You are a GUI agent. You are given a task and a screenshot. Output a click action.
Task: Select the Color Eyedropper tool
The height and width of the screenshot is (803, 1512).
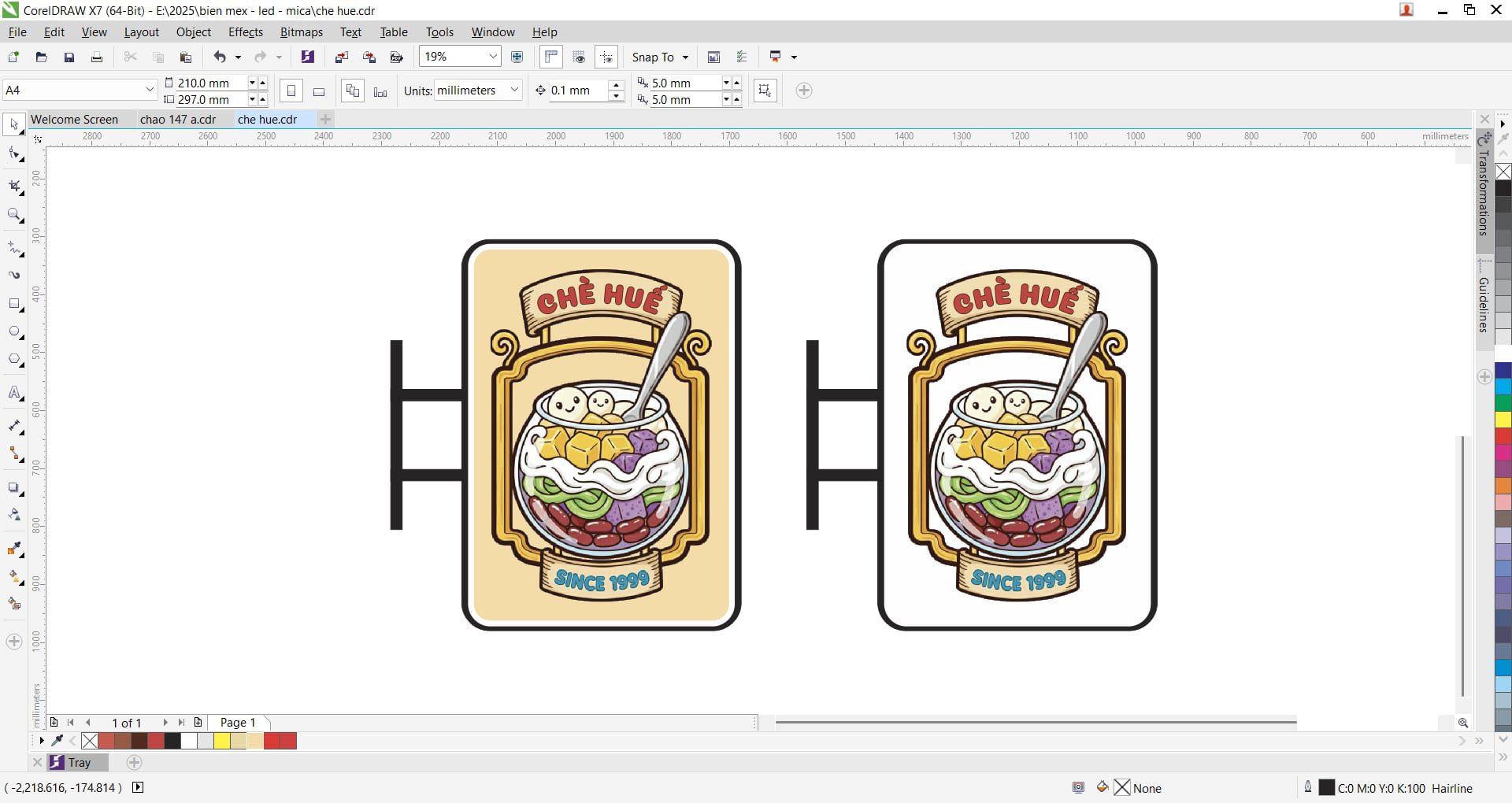14,549
